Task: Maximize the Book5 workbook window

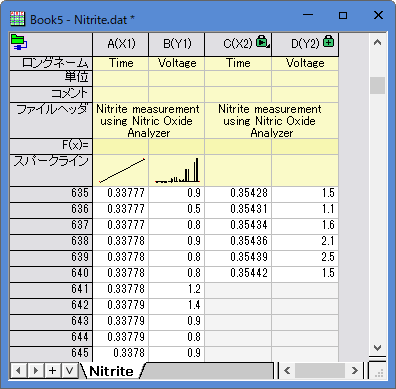Action: point(343,15)
